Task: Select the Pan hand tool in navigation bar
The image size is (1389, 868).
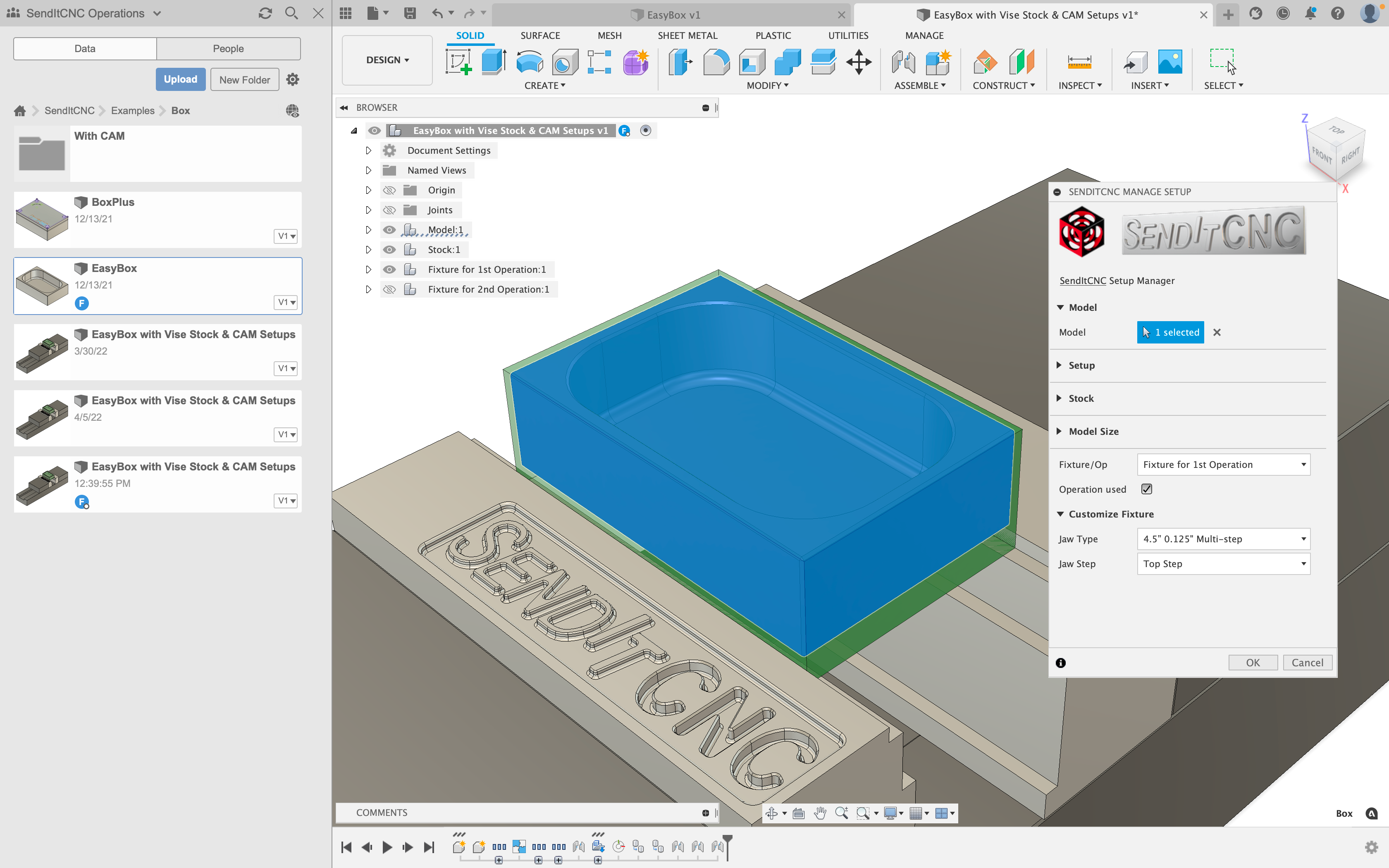Action: pos(820,813)
